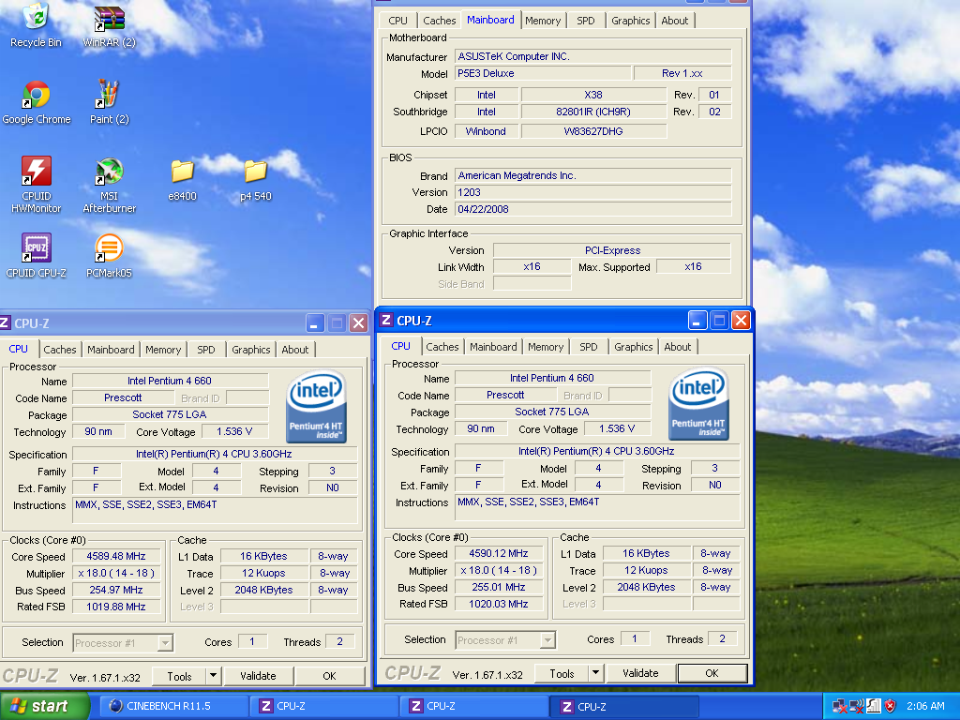Switch to CINEBENCH R11.5 in taskbar

173,706
